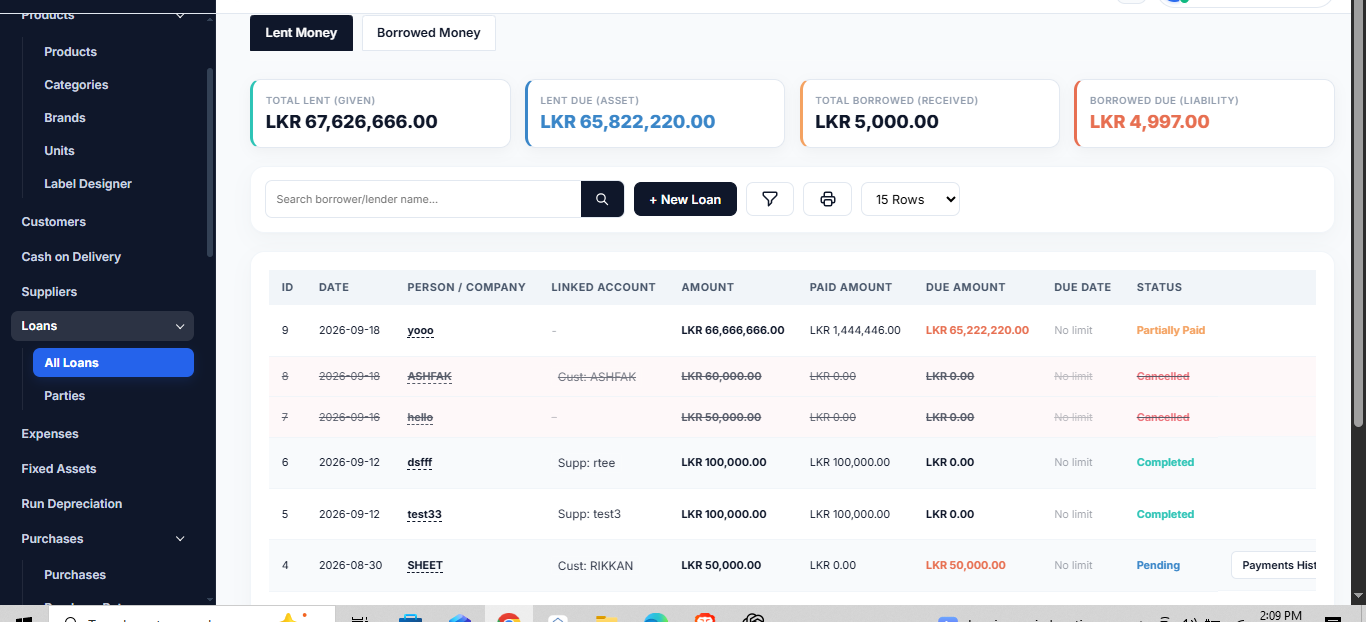Click Completed status in dsfff row
Screen dimensions: 1366x622
click(x=1165, y=463)
